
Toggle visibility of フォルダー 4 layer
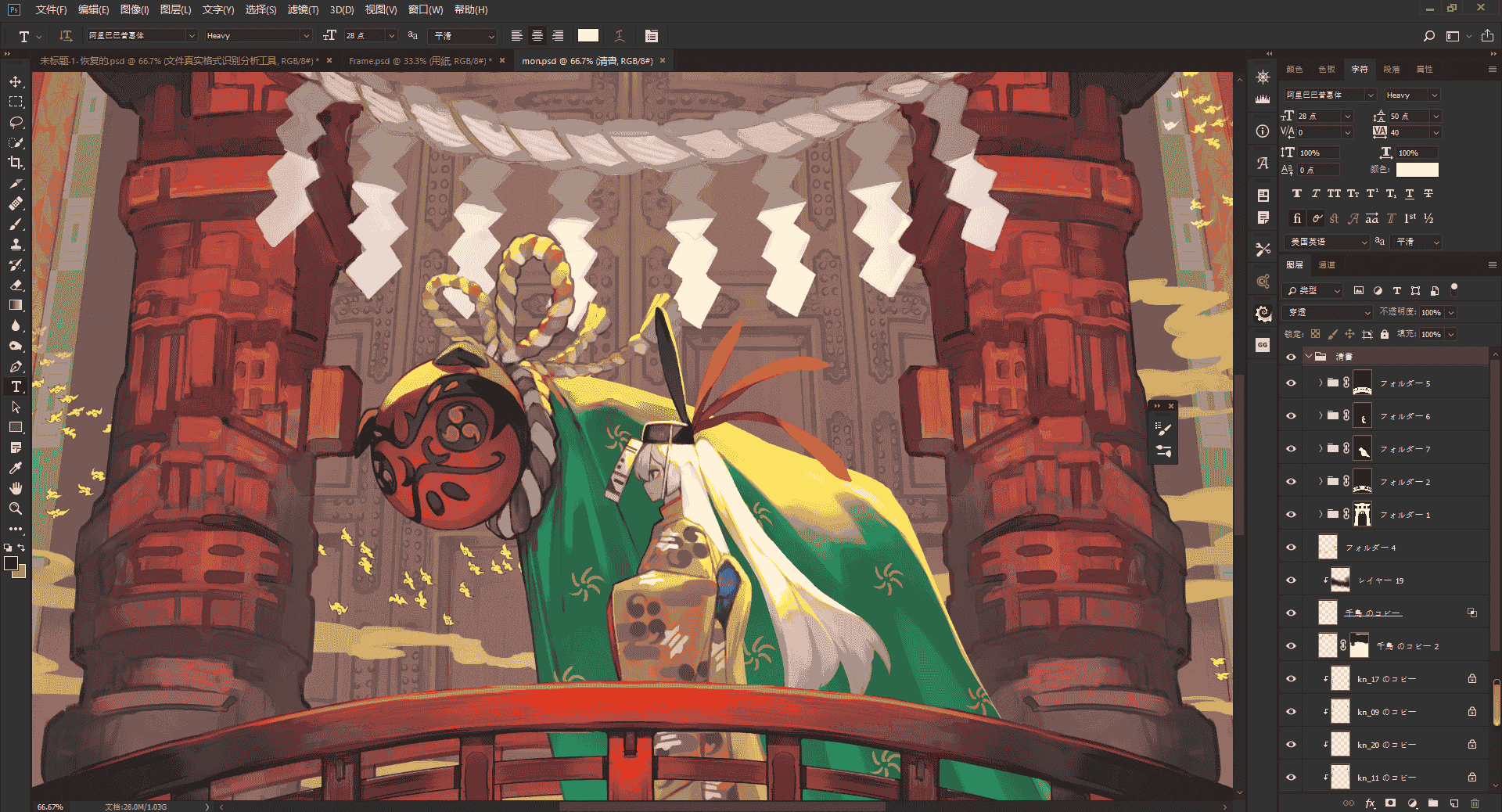pyautogui.click(x=1291, y=548)
